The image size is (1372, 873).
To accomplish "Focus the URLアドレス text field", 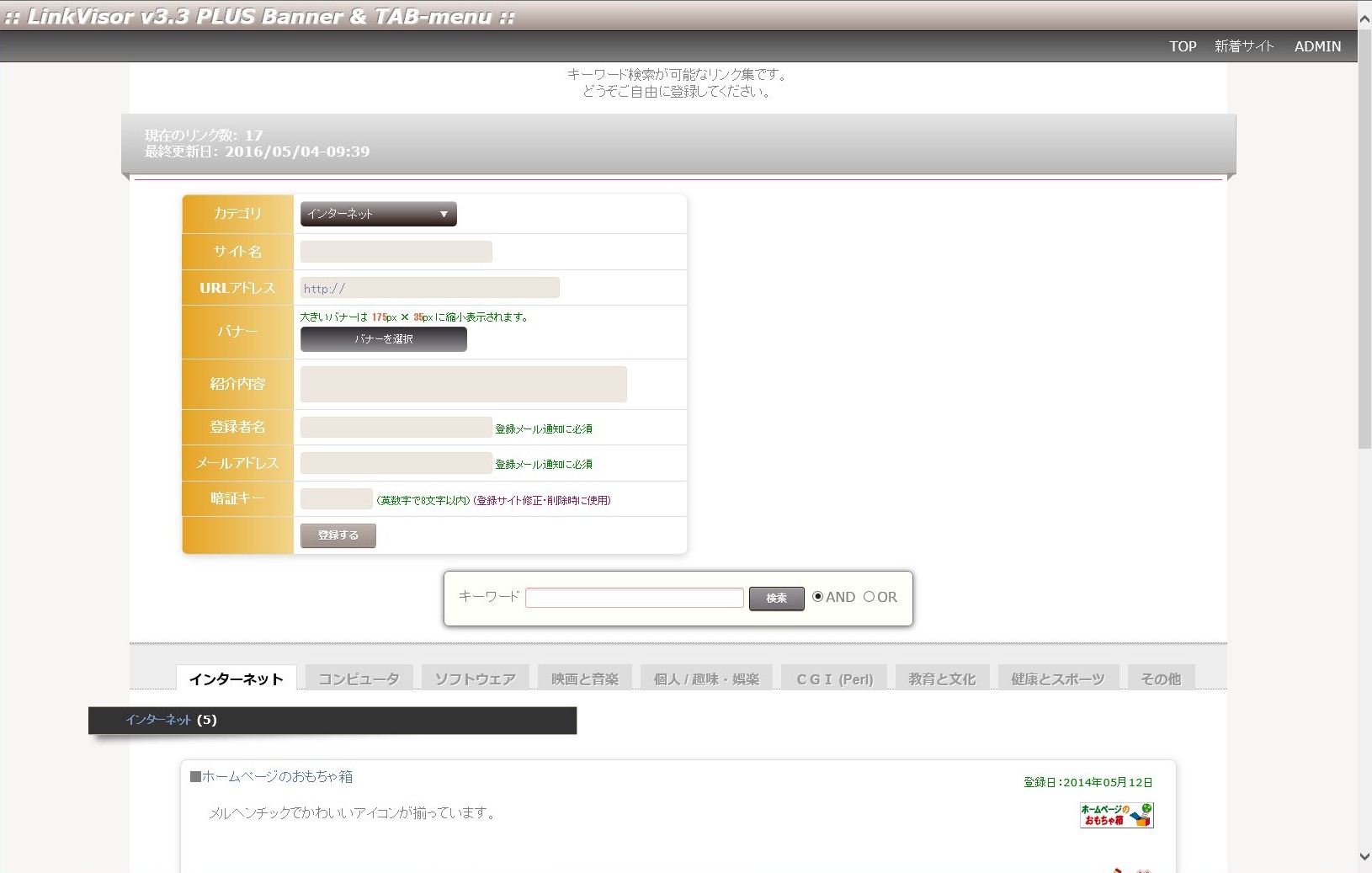I will [x=429, y=288].
